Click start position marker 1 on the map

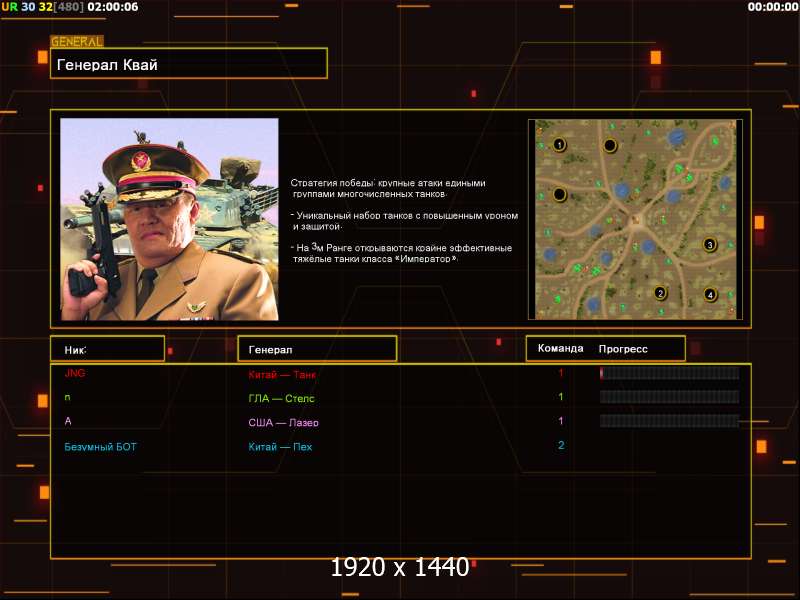click(x=559, y=145)
